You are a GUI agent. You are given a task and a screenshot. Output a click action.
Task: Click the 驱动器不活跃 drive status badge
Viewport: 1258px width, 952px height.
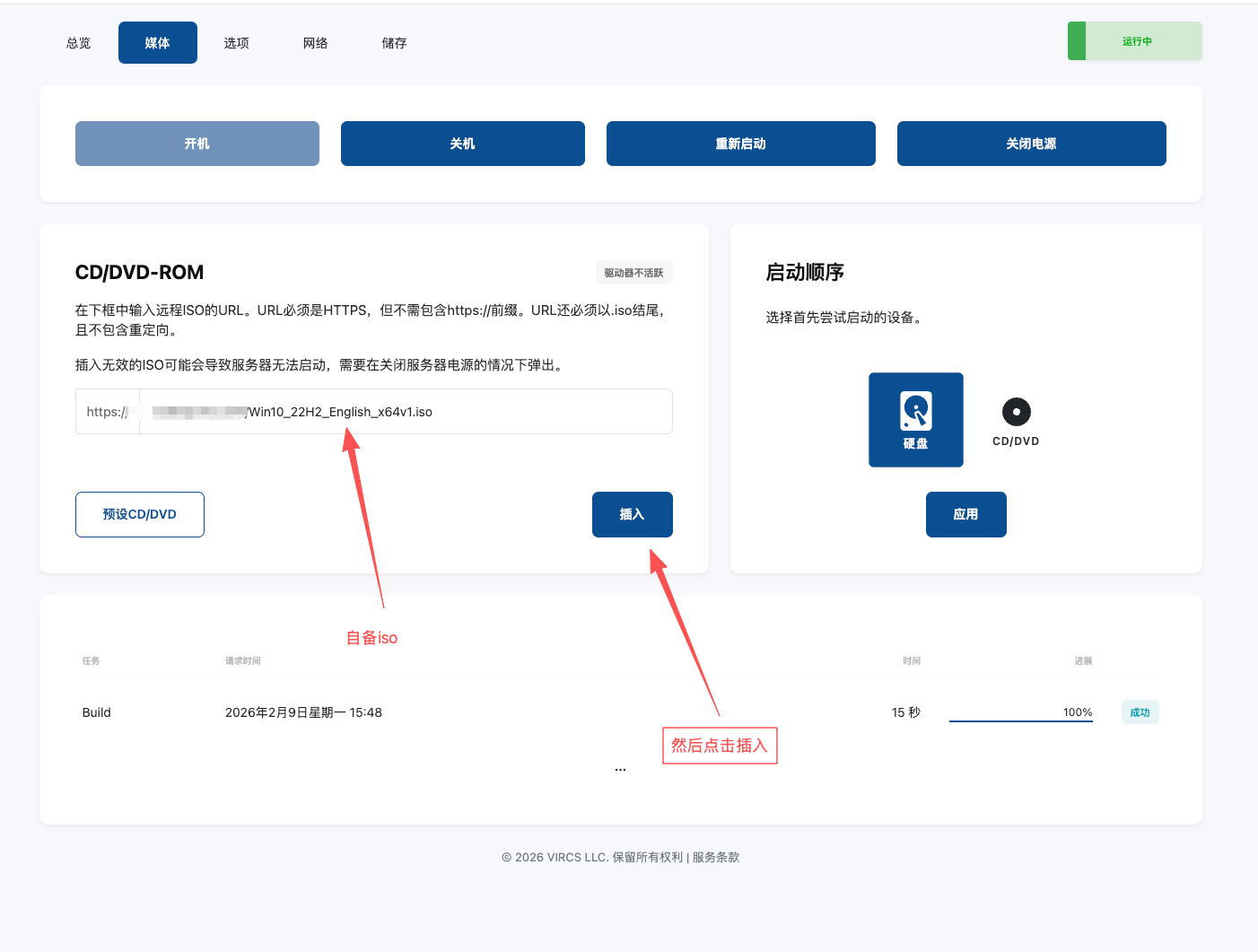pyautogui.click(x=634, y=273)
